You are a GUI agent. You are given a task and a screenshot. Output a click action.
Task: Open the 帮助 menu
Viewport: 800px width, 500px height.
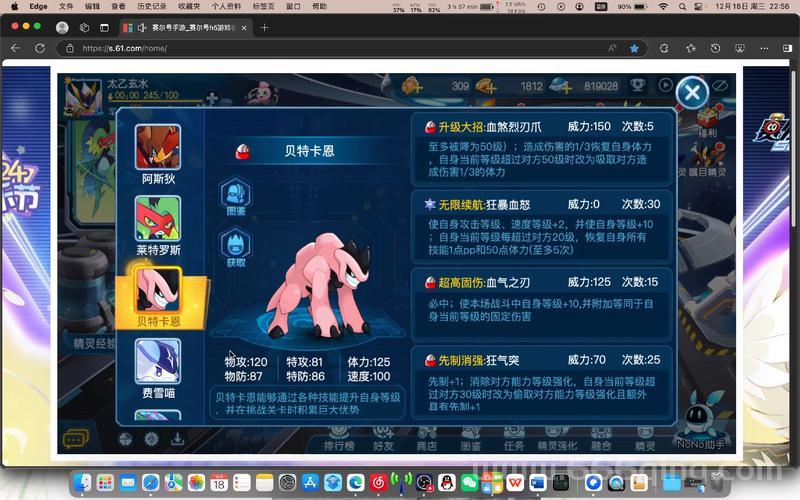coord(319,6)
